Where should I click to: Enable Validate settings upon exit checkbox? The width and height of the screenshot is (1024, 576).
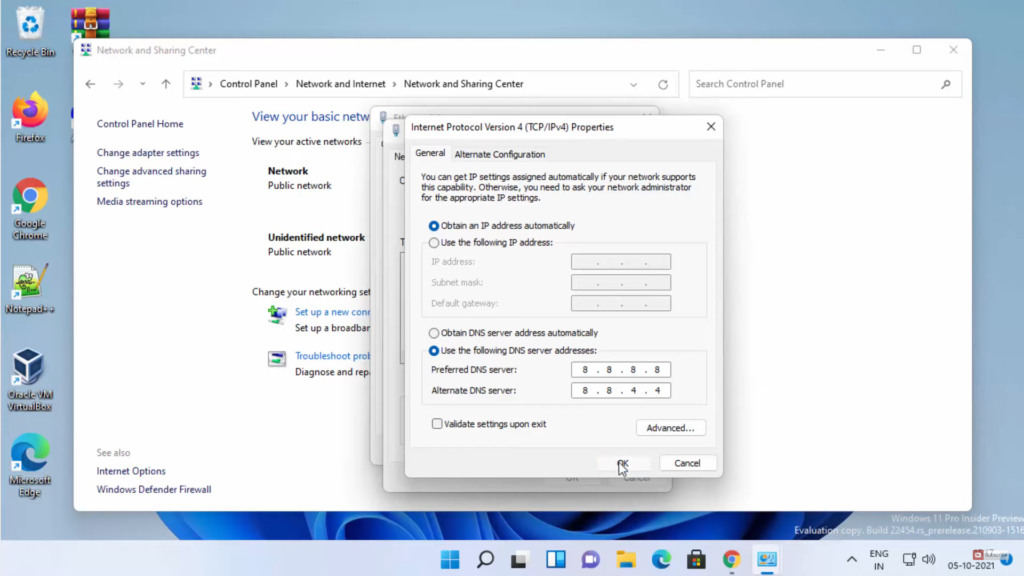coord(437,424)
